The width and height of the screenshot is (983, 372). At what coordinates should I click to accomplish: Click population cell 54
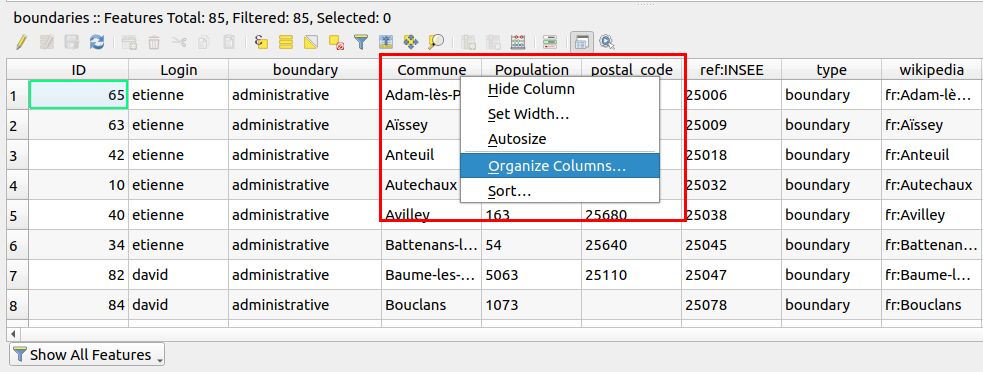532,245
